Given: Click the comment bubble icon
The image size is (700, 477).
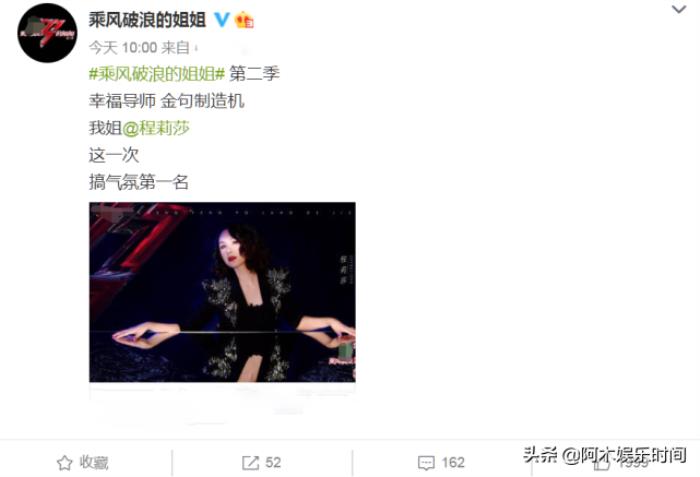Looking at the screenshot, I should click(426, 463).
